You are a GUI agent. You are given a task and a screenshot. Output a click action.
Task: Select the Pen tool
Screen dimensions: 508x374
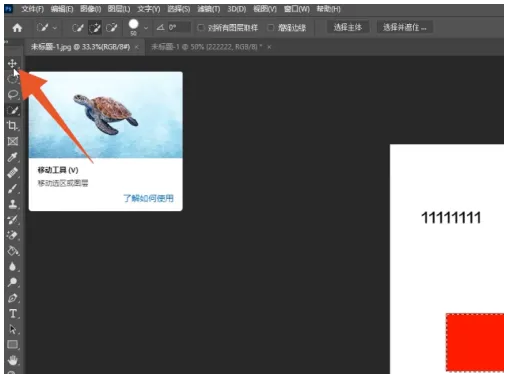(x=13, y=298)
